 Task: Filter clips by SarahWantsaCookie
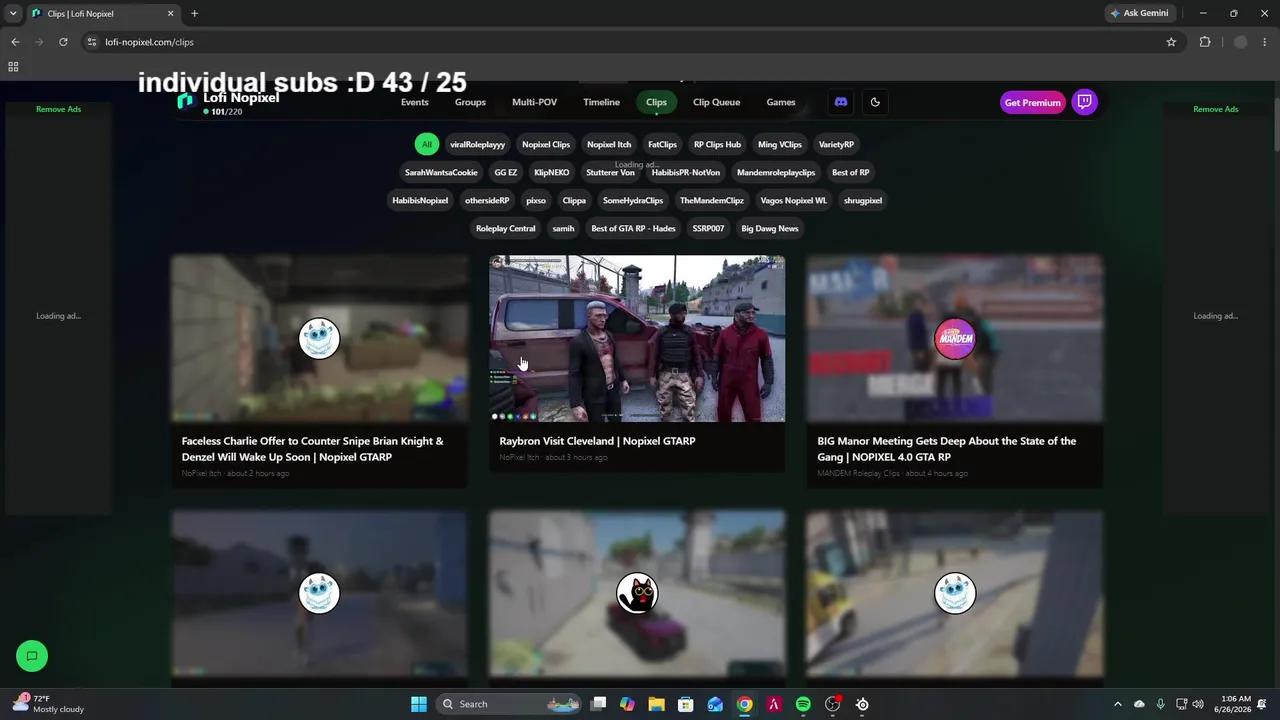pos(441,172)
